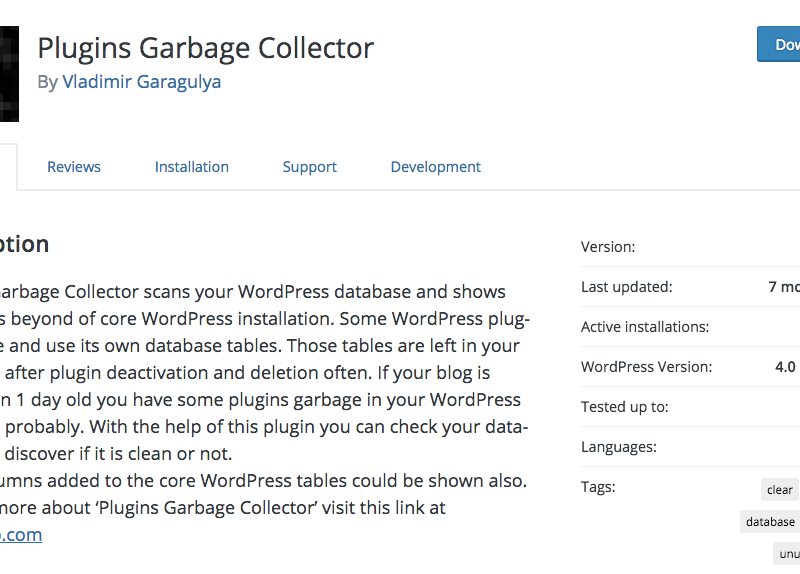Screen dimensions: 800x574
Task: Click the Plugins Garbage Collector title
Action: click(x=206, y=48)
